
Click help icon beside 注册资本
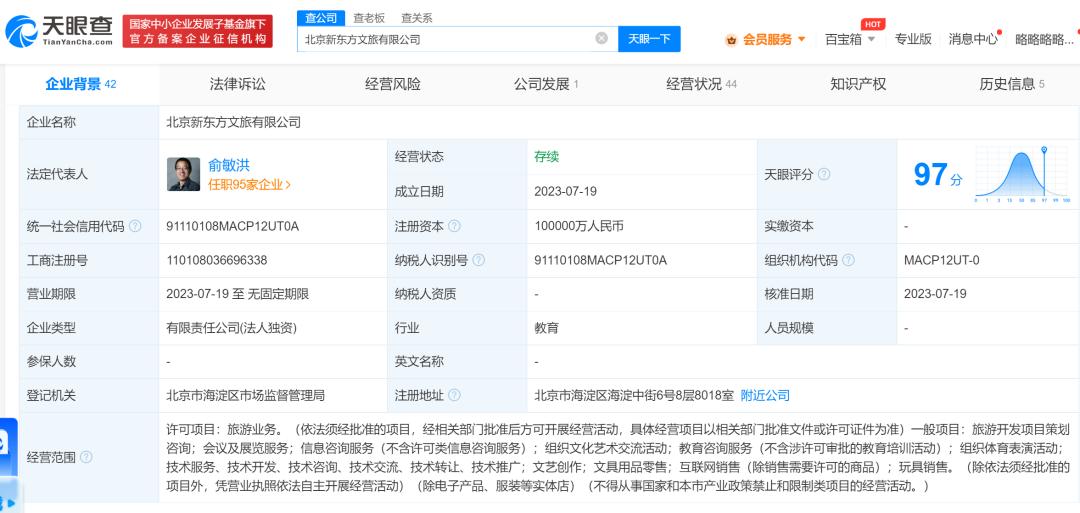(454, 227)
